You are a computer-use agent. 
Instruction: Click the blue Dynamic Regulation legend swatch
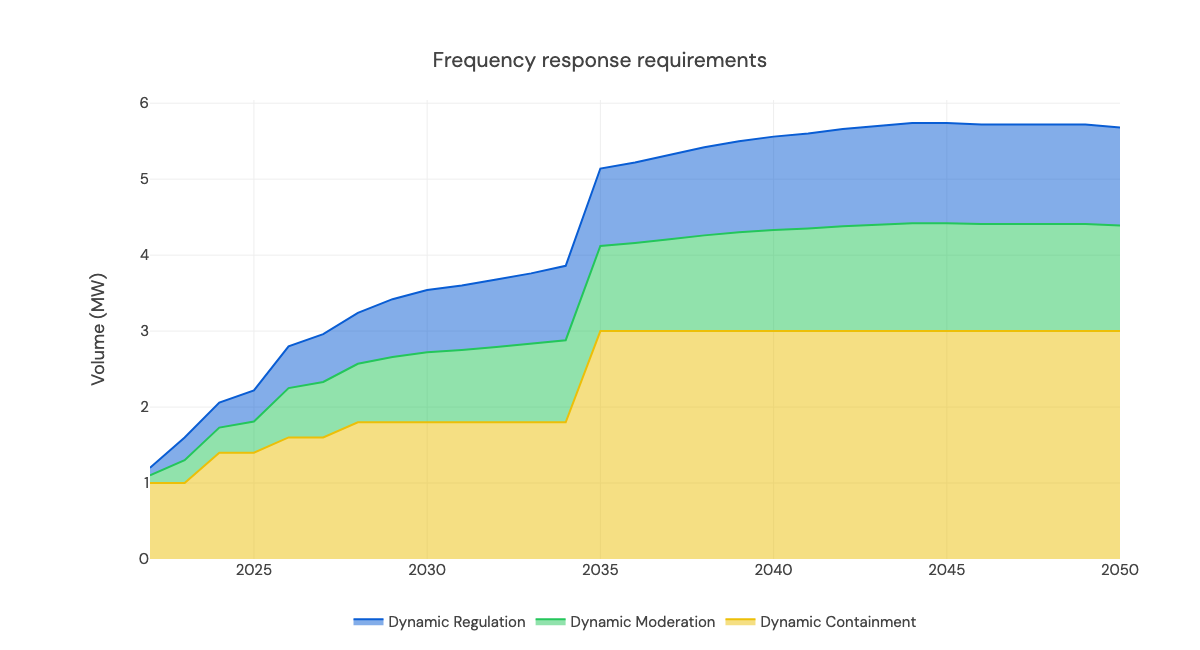(368, 621)
